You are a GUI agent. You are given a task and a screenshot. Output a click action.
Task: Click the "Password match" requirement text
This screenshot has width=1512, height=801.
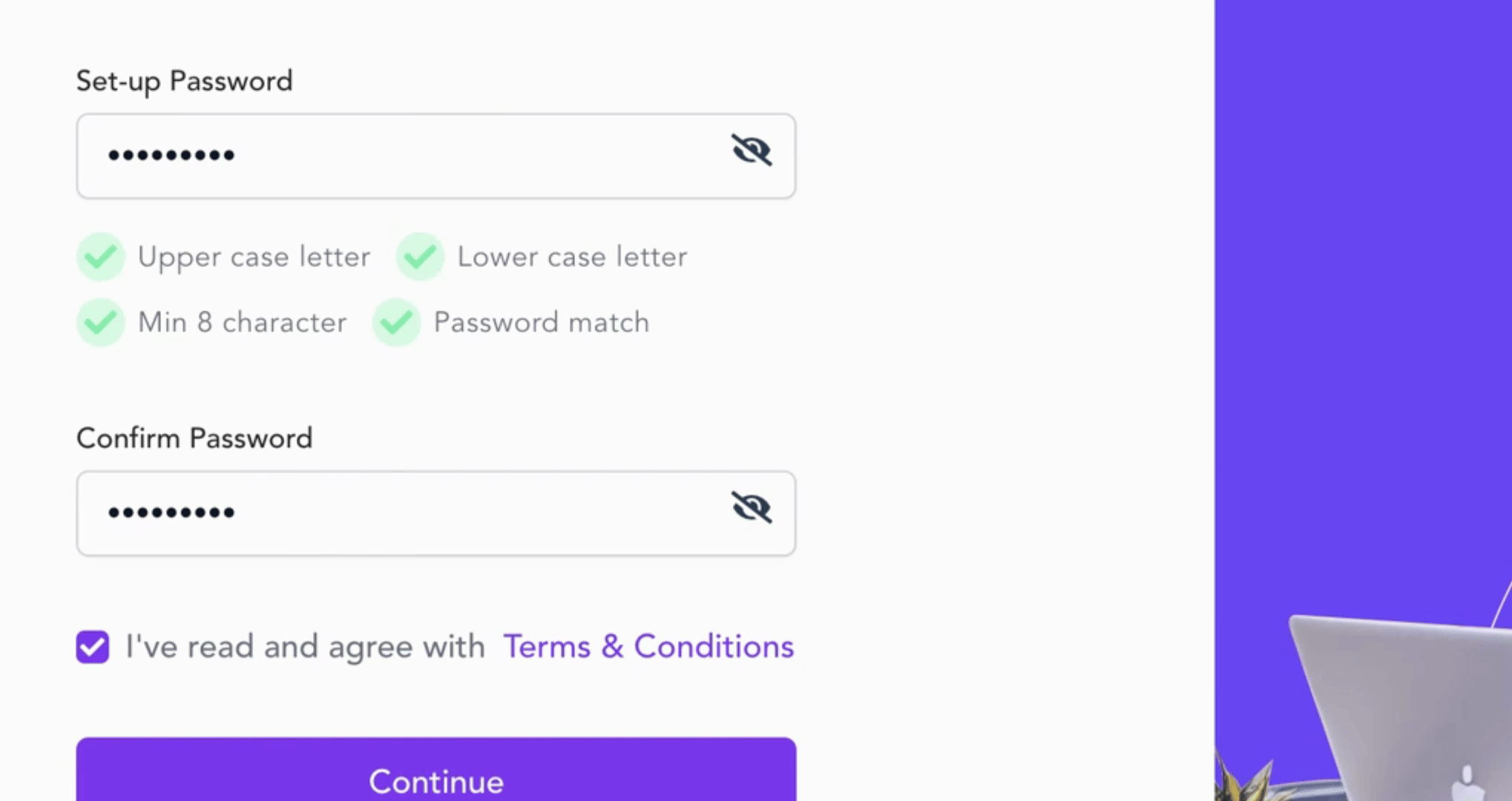point(542,322)
